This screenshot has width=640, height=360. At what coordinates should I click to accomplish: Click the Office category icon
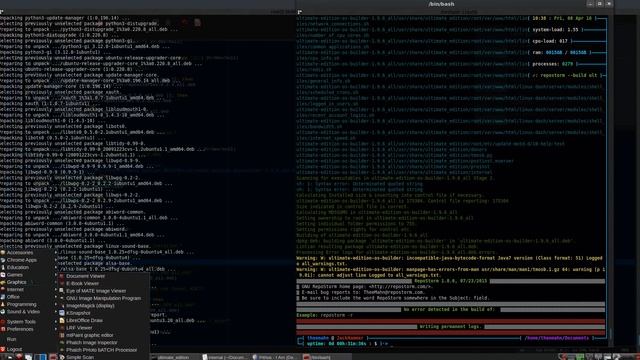click(x=3, y=297)
